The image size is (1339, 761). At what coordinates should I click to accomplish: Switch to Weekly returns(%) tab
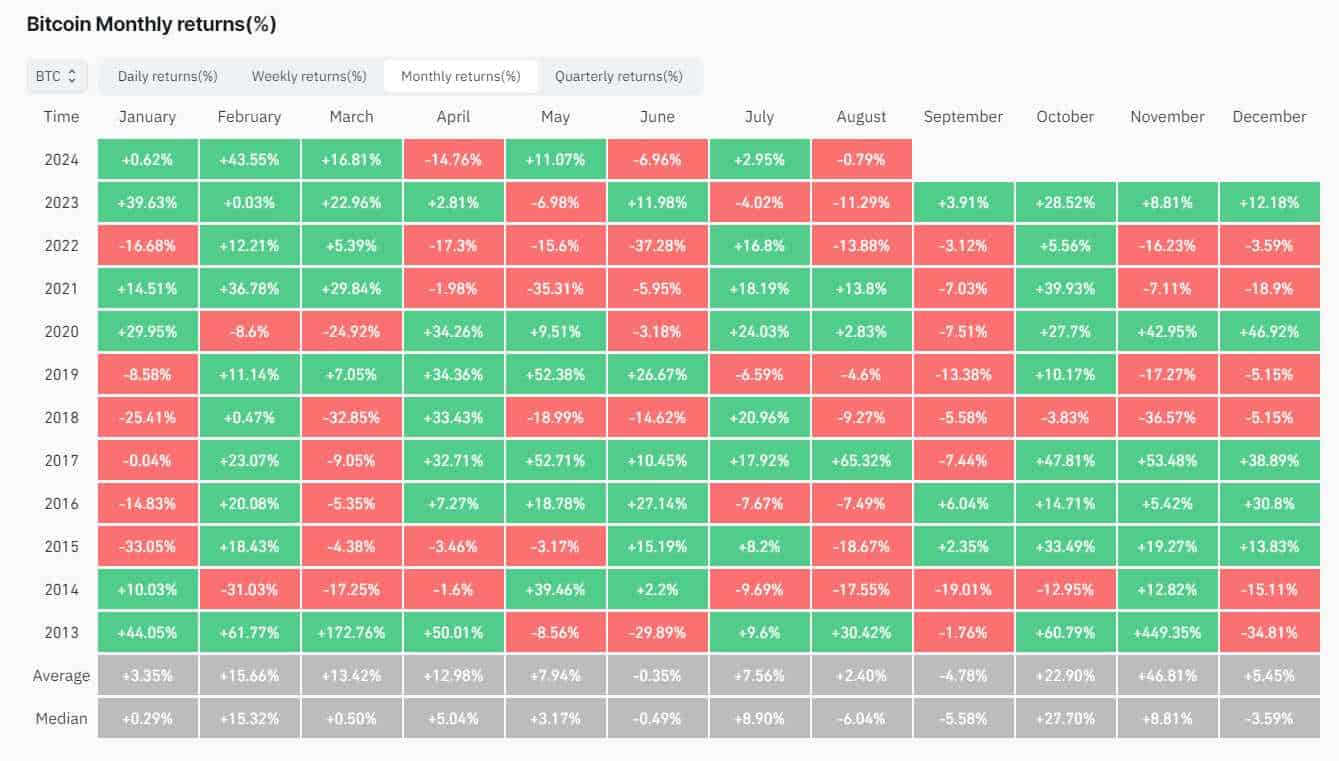[x=309, y=76]
